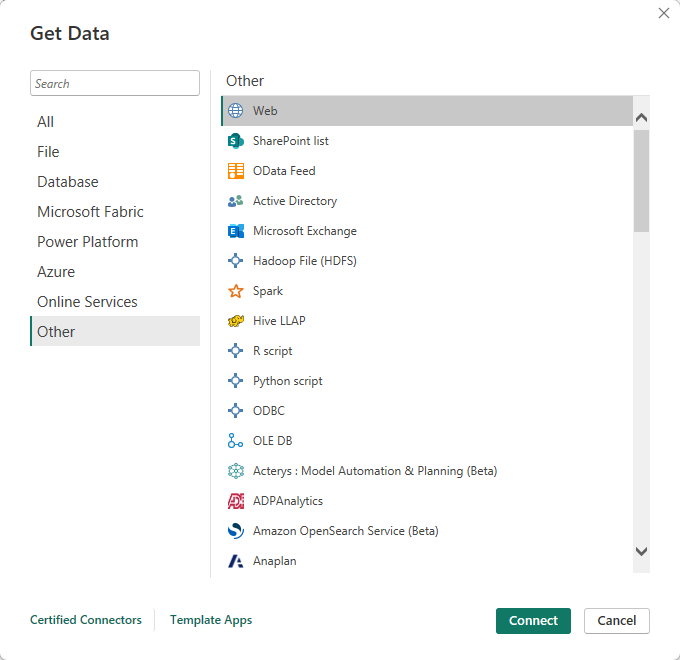Select the Online Services category
Viewport: 680px width, 660px height.
click(115, 301)
